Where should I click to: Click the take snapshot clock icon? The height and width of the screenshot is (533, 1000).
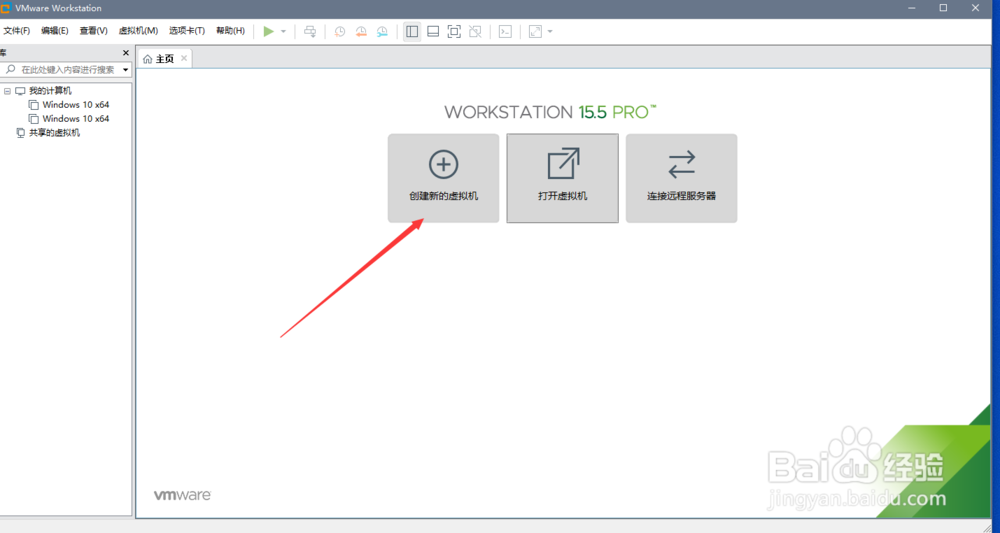coord(340,31)
